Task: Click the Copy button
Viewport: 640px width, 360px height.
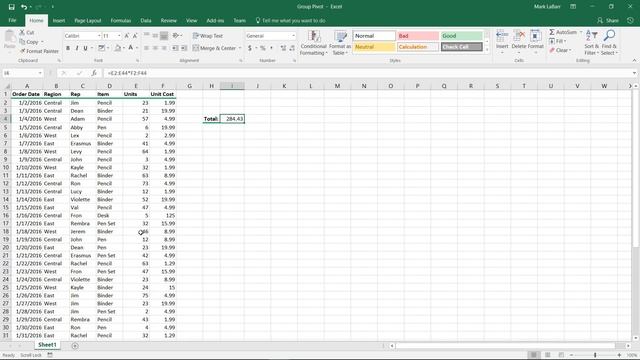Action: [29, 42]
